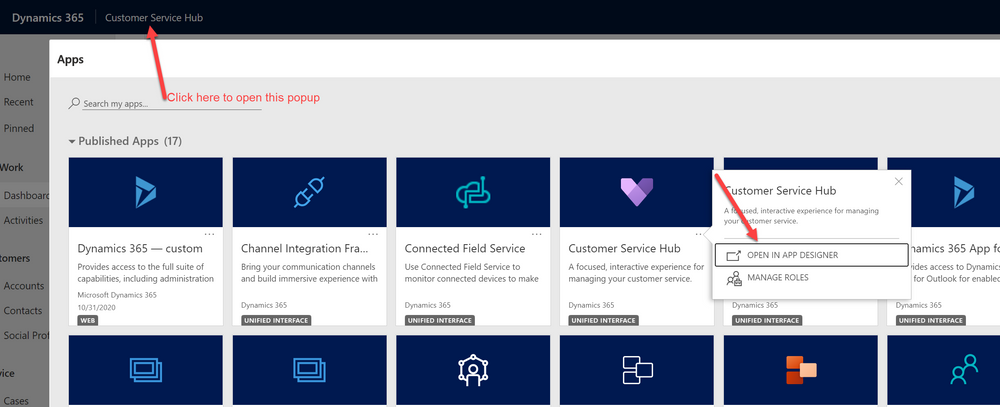Click Connected Field Service title text
1000x407 pixels.
(x=465, y=248)
